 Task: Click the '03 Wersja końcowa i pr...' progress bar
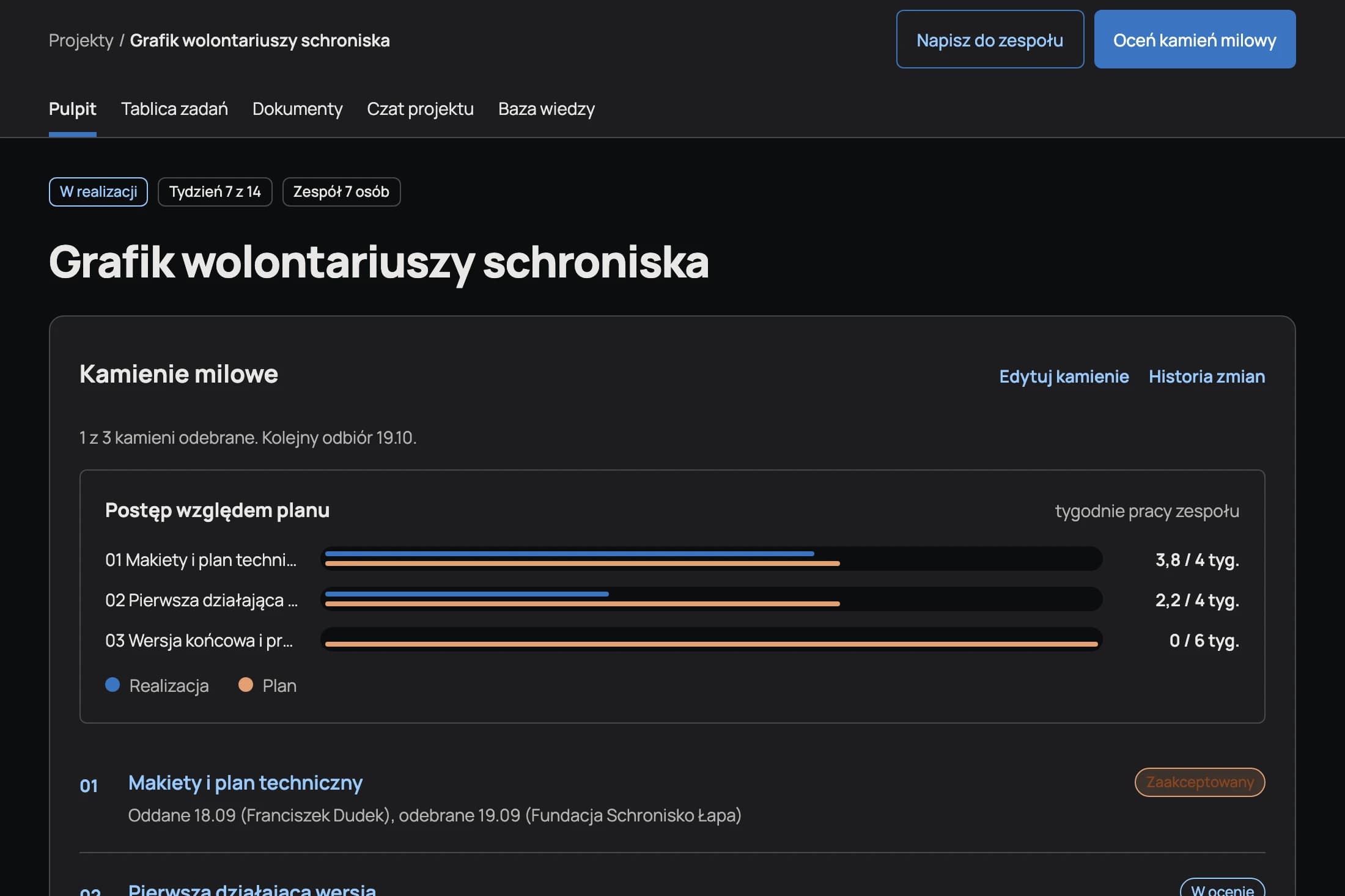click(x=712, y=639)
